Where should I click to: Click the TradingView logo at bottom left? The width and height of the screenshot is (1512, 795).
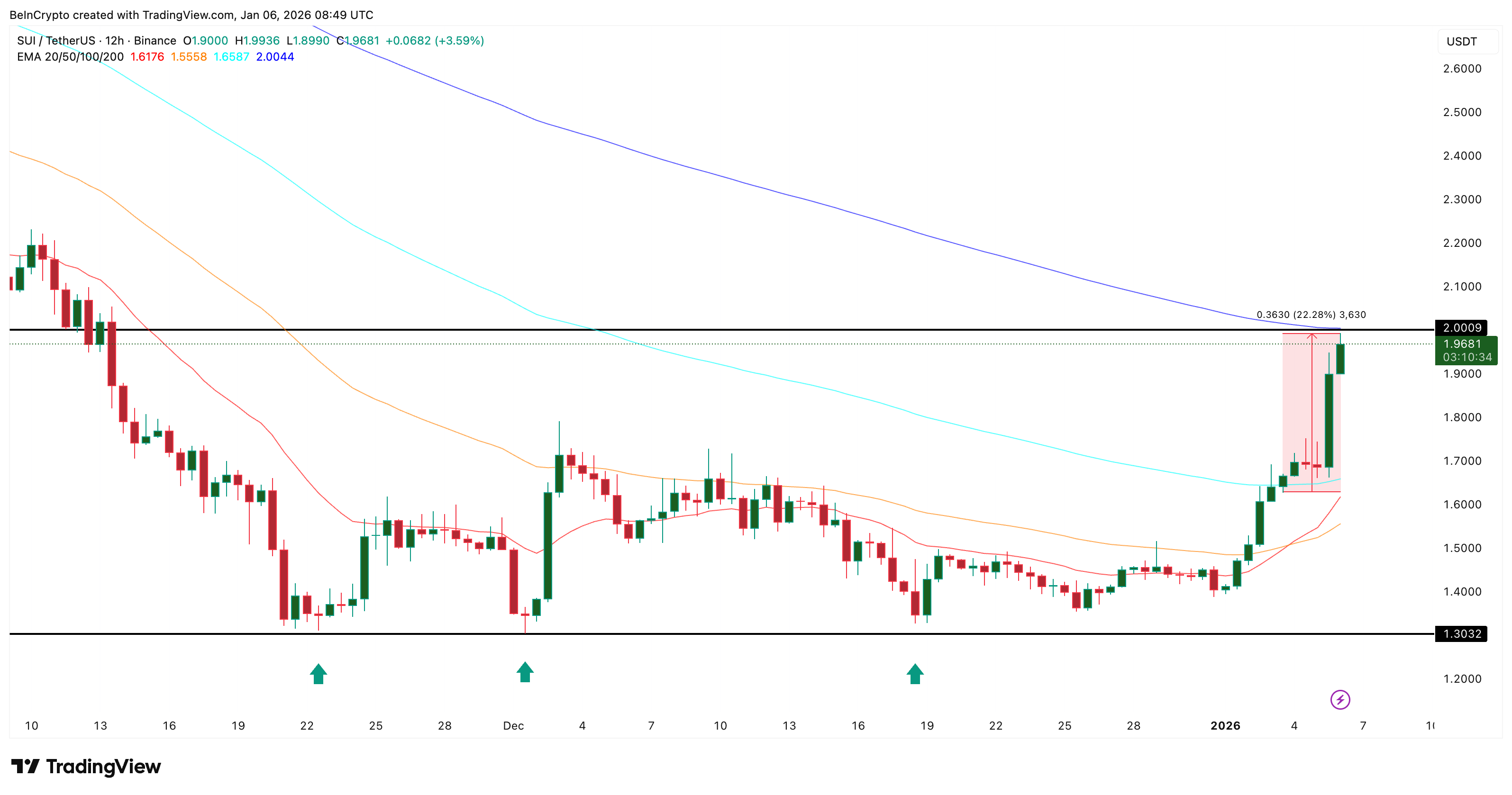85,766
